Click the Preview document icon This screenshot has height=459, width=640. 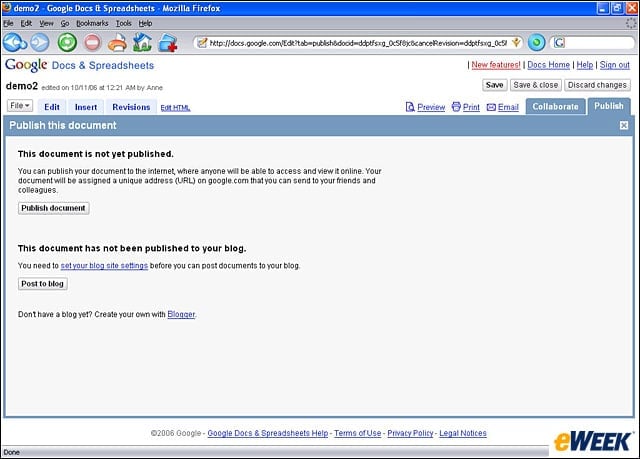click(410, 107)
